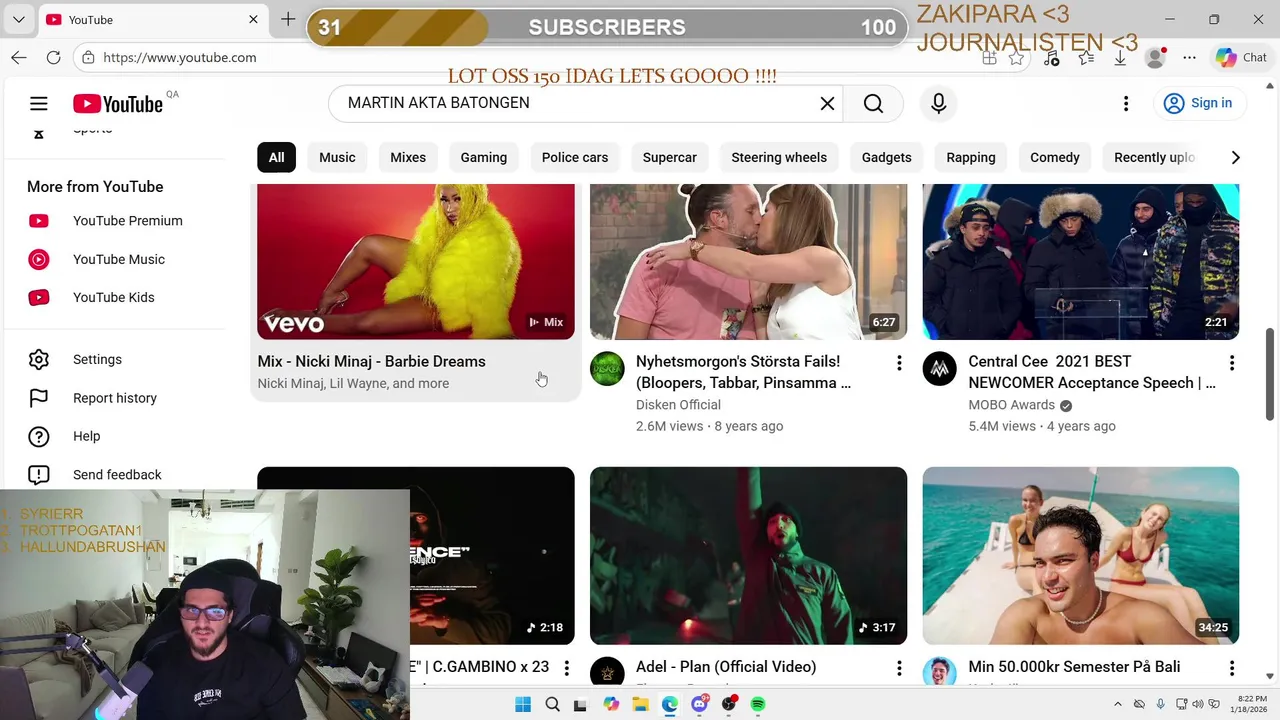This screenshot has width=1280, height=720.
Task: Start voice search with the microphone
Action: 938,103
